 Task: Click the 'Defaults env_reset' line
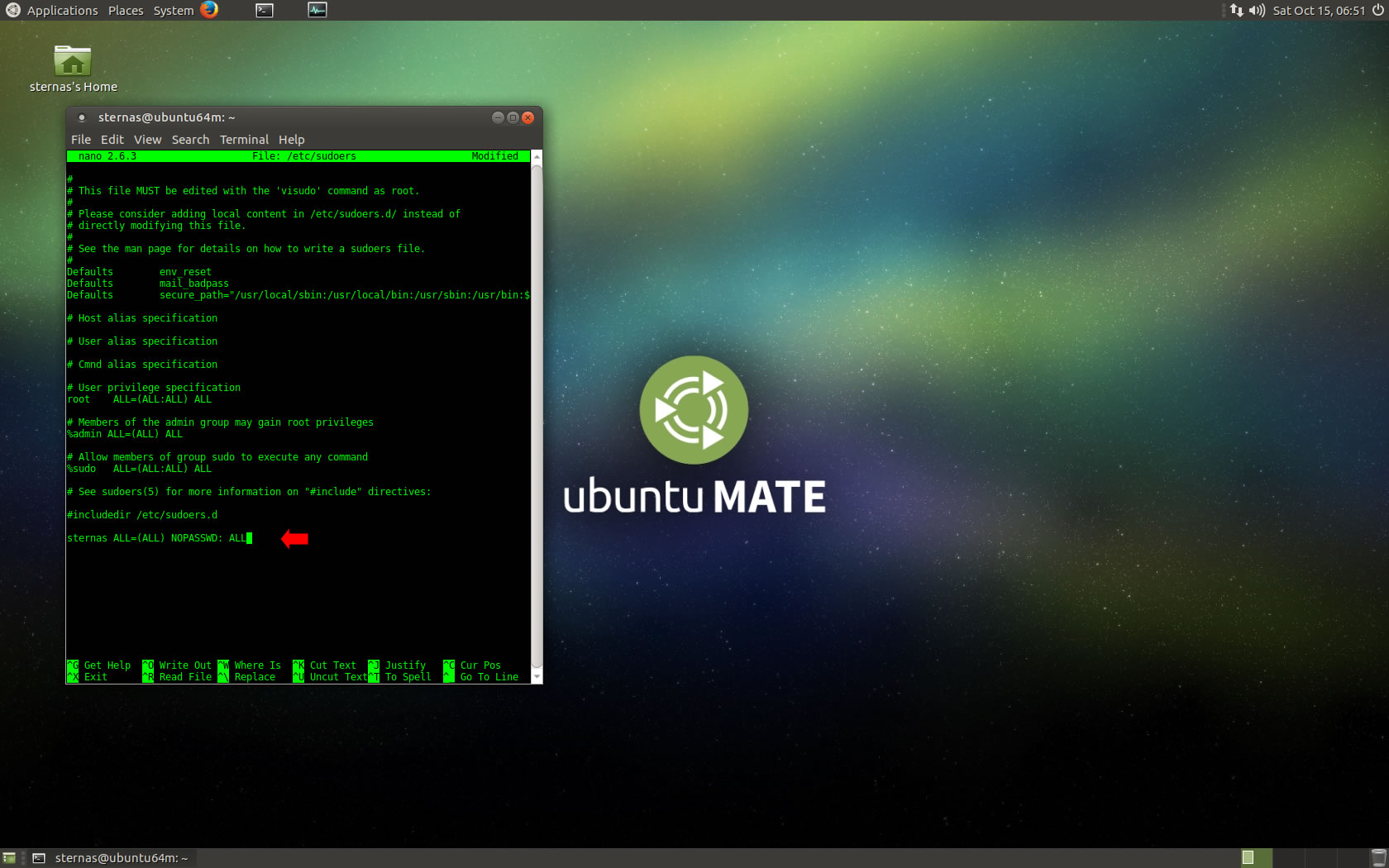(139, 272)
